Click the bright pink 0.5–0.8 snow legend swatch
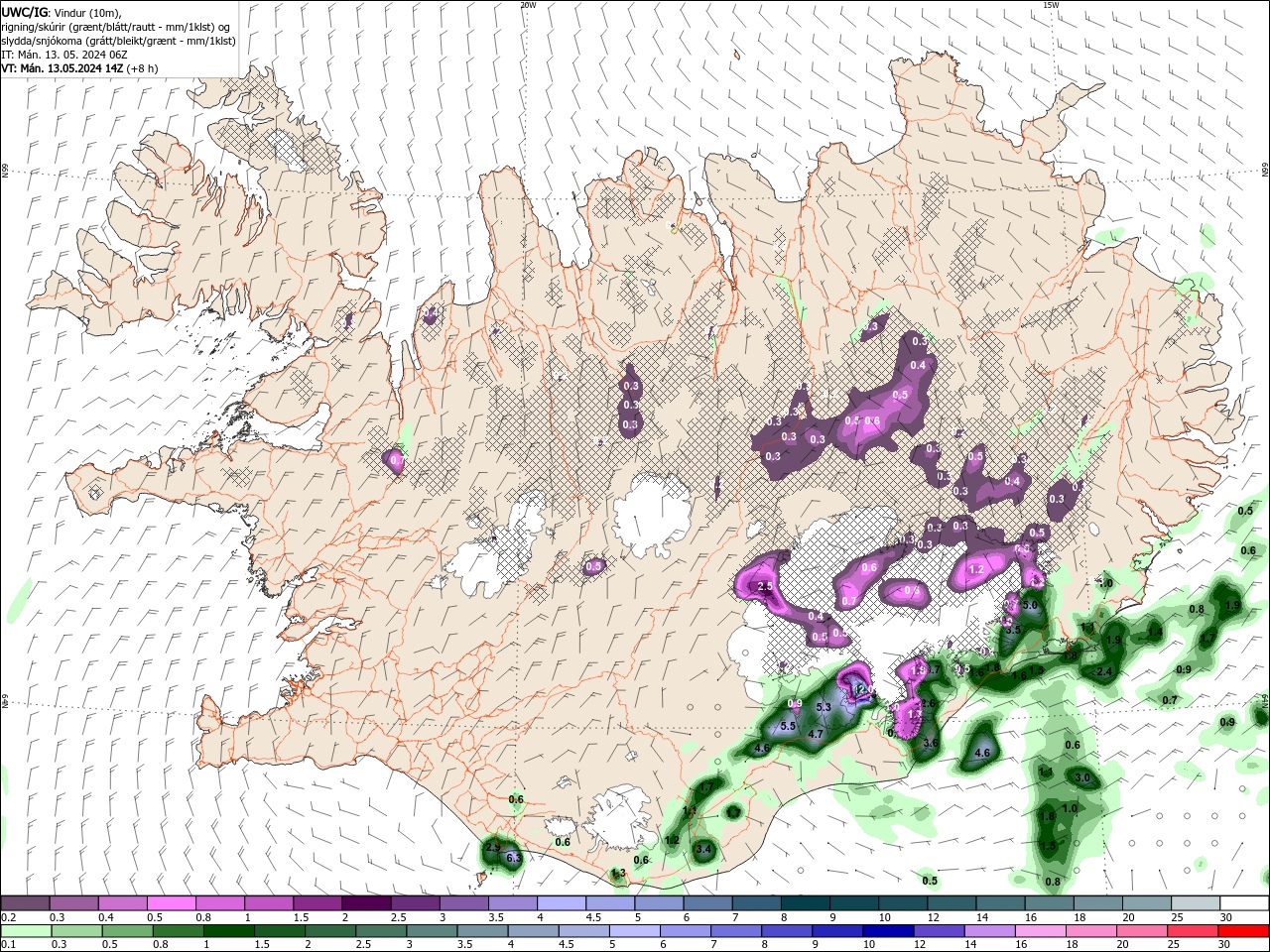This screenshot has height=952, width=1270. (x=171, y=903)
